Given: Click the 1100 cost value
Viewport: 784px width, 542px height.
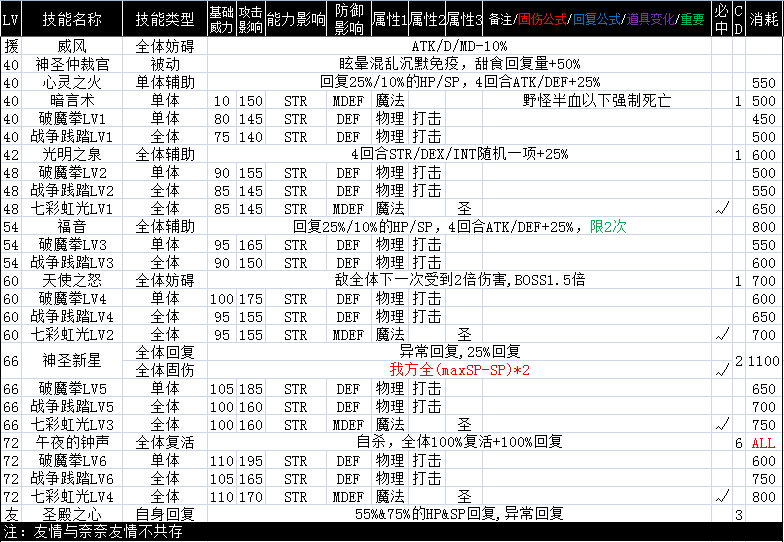Looking at the screenshot, I should coord(764,360).
